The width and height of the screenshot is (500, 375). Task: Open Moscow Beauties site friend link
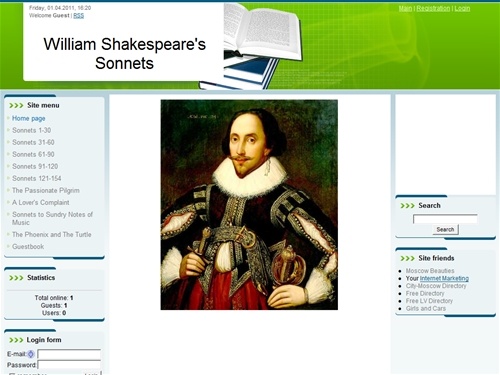click(430, 271)
